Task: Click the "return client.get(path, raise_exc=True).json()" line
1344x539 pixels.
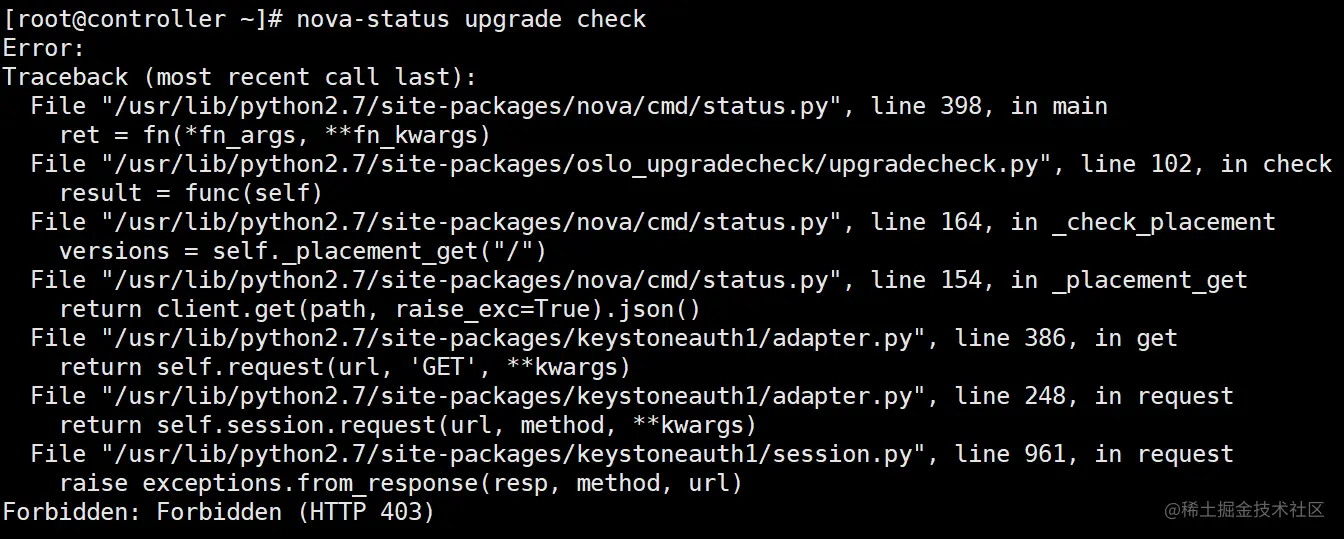Action: 380,309
